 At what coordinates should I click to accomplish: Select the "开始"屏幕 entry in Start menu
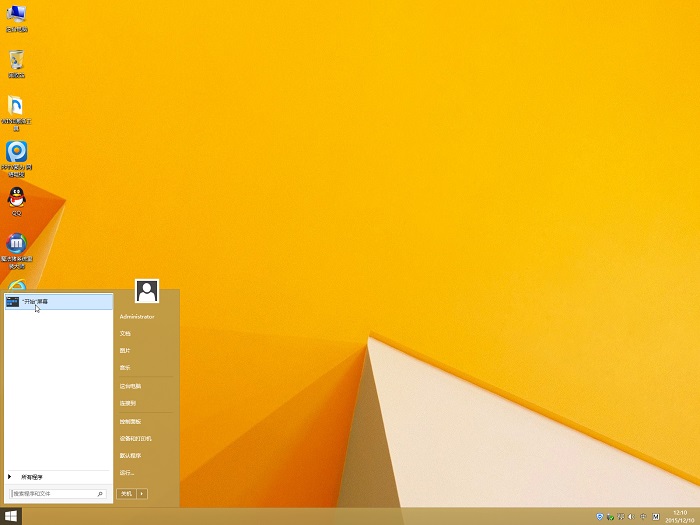58,302
